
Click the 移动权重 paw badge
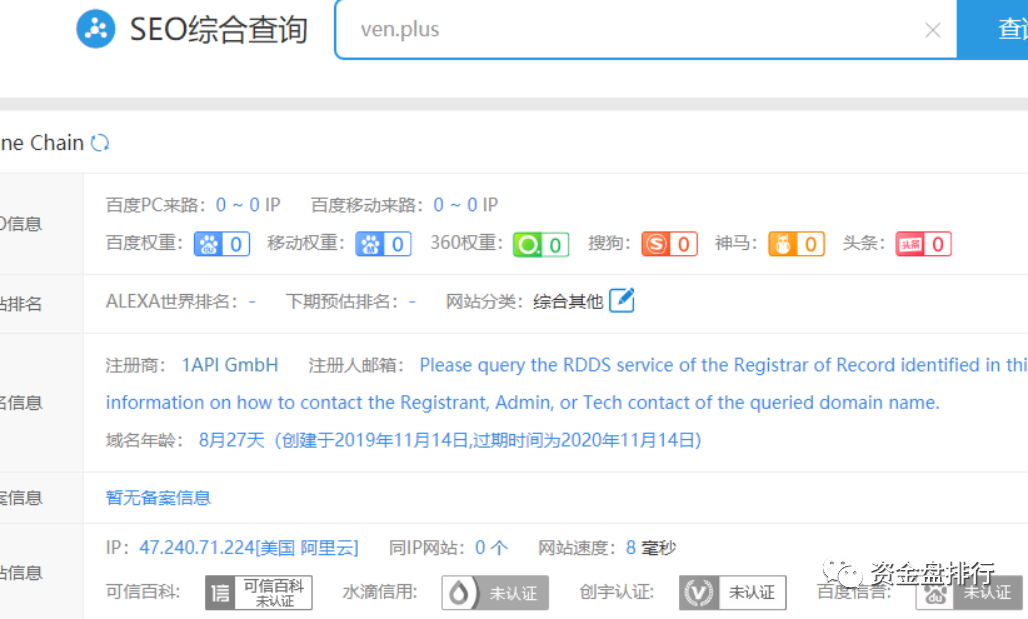[383, 244]
